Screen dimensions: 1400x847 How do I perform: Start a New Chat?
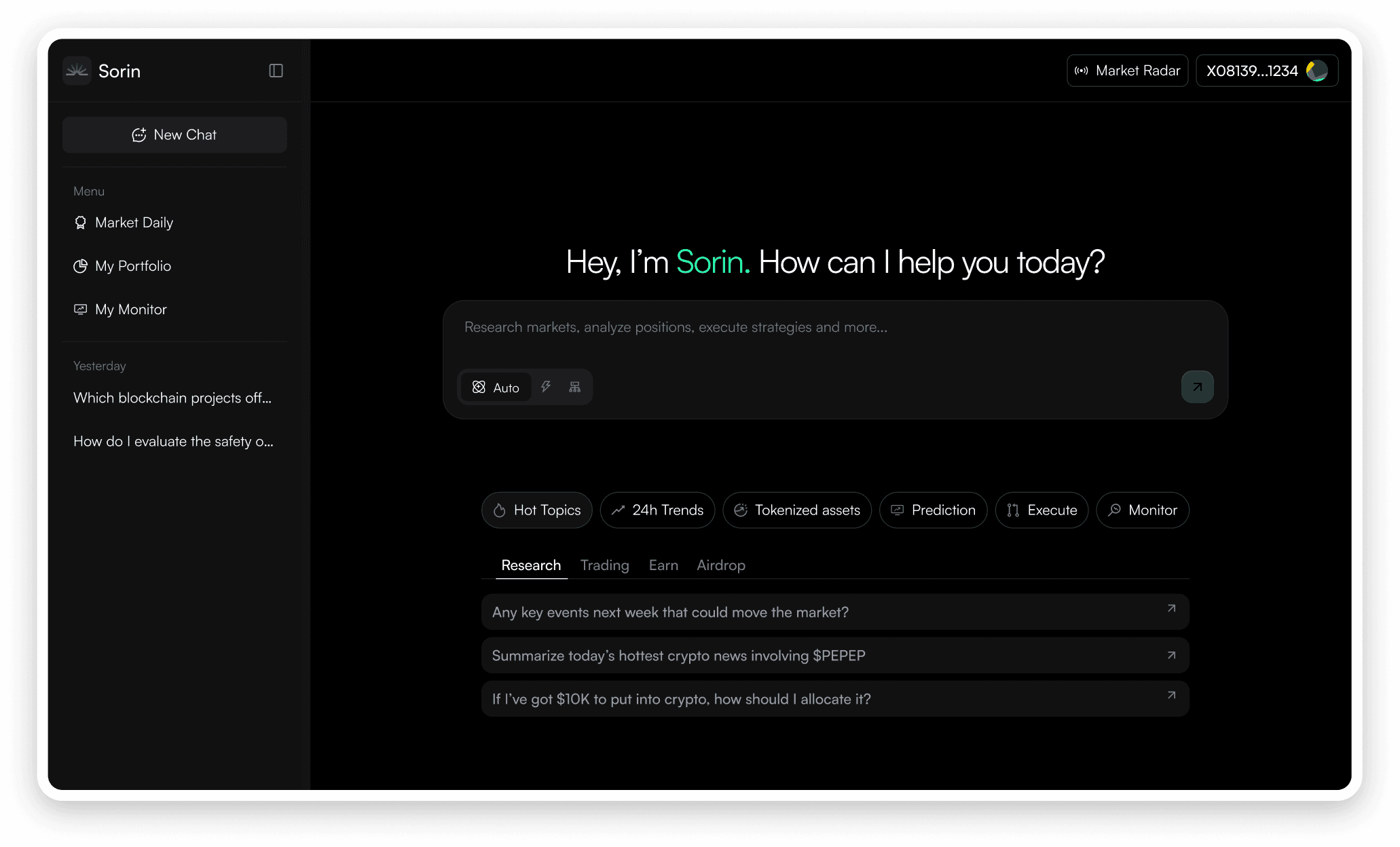point(174,134)
